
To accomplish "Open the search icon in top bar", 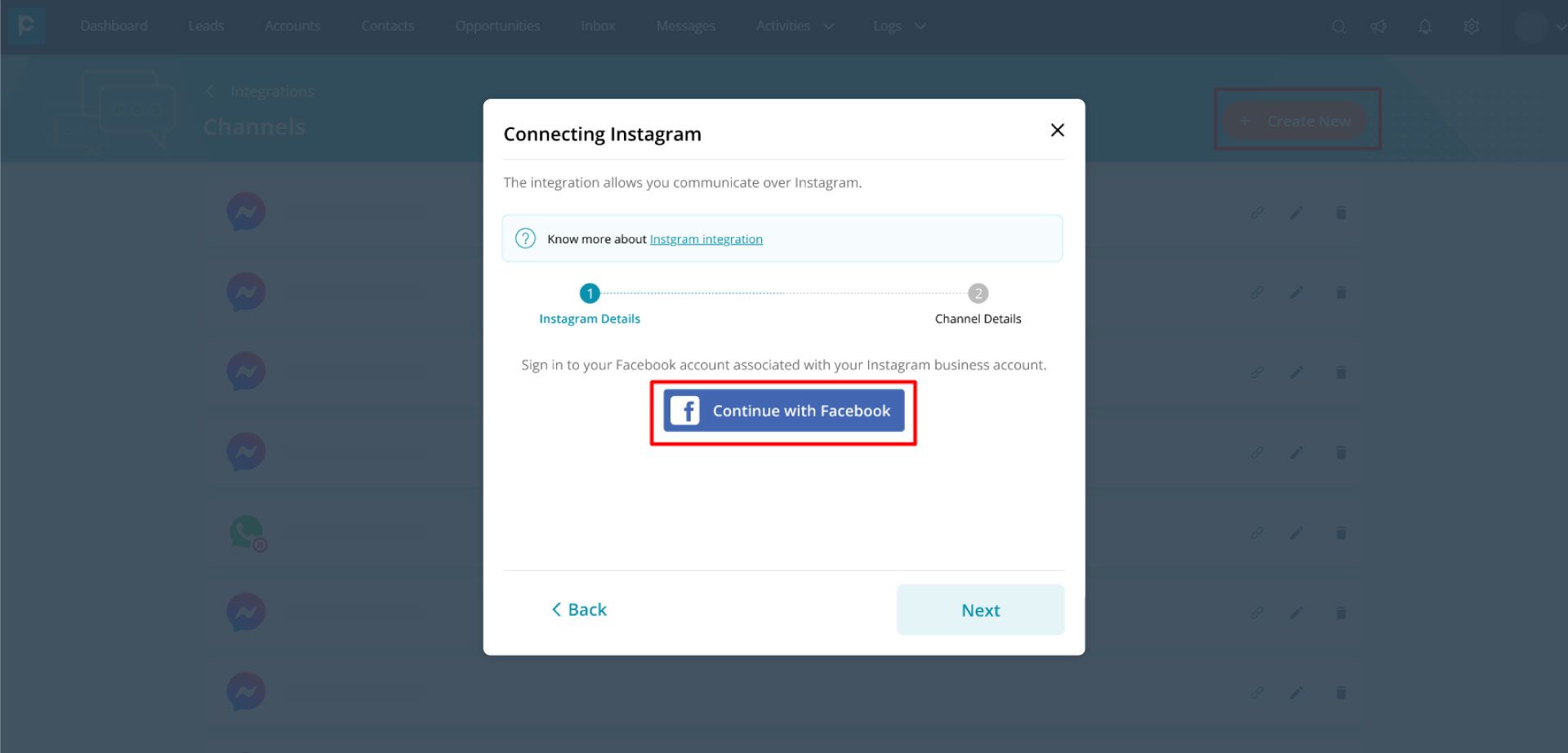I will pos(1339,27).
